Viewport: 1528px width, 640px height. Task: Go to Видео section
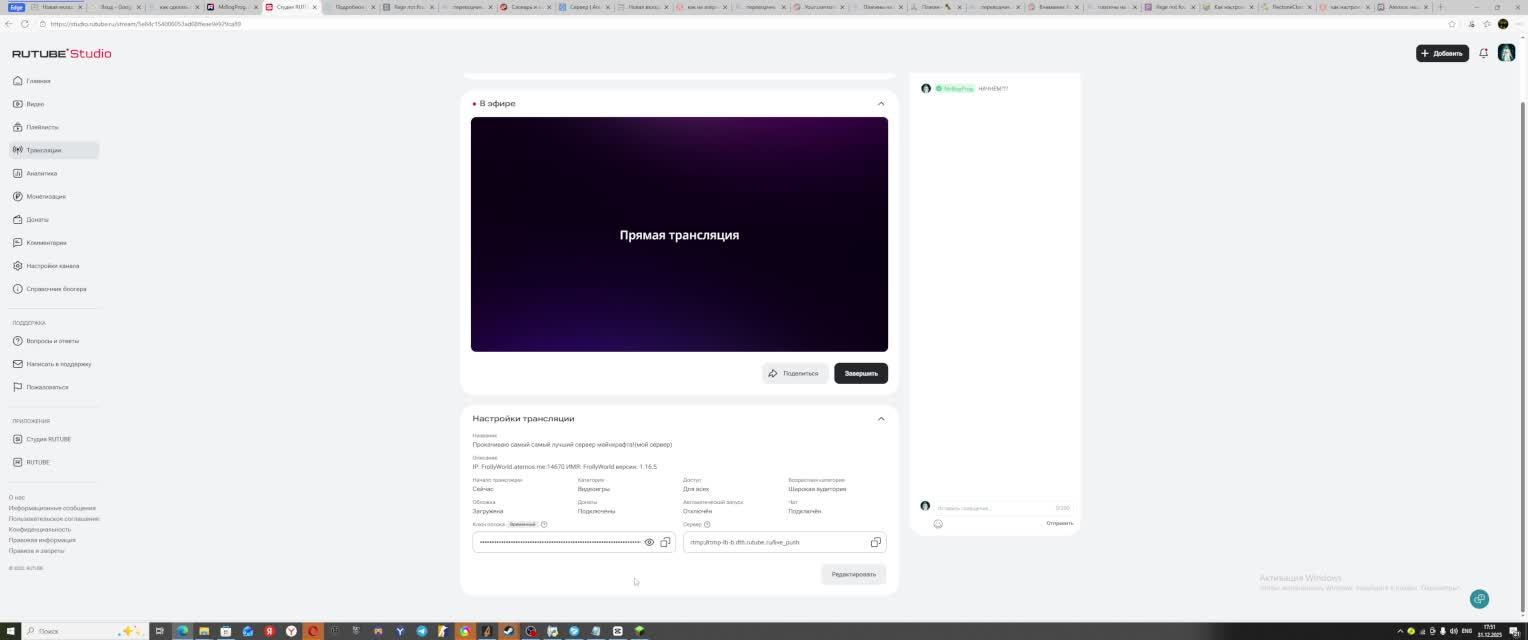(54, 104)
